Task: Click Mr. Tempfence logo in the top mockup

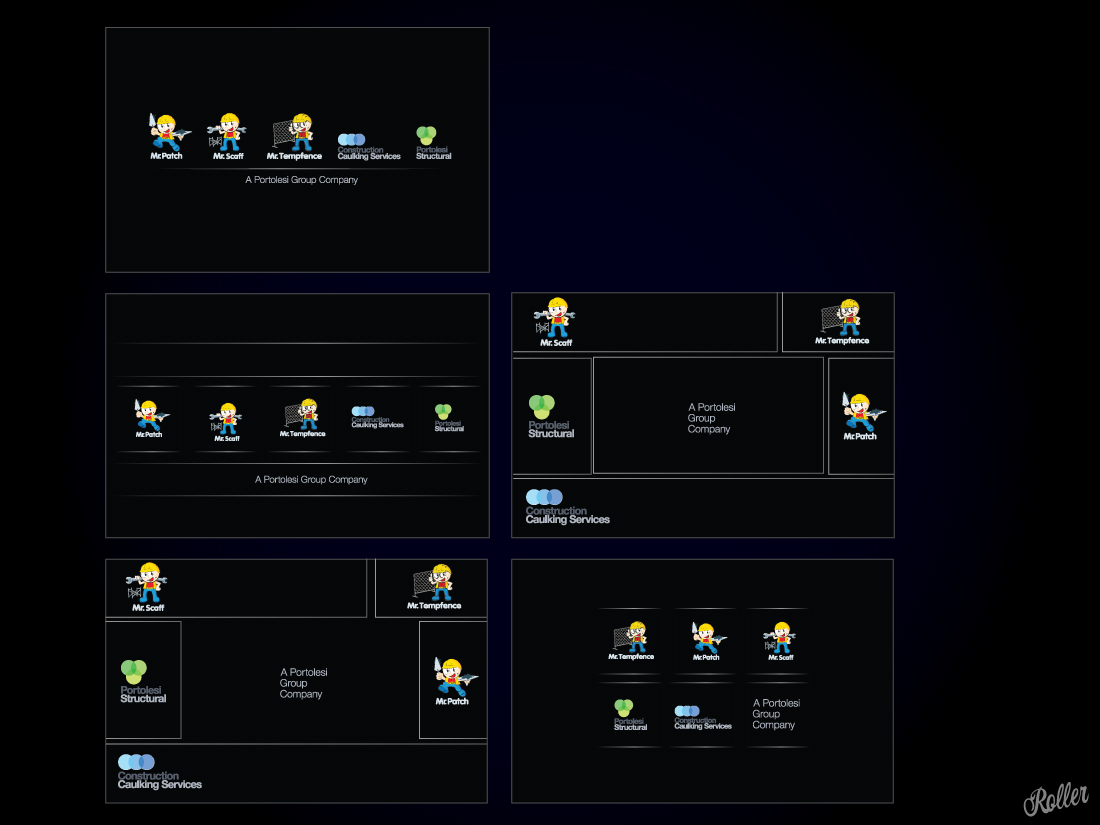Action: (294, 137)
